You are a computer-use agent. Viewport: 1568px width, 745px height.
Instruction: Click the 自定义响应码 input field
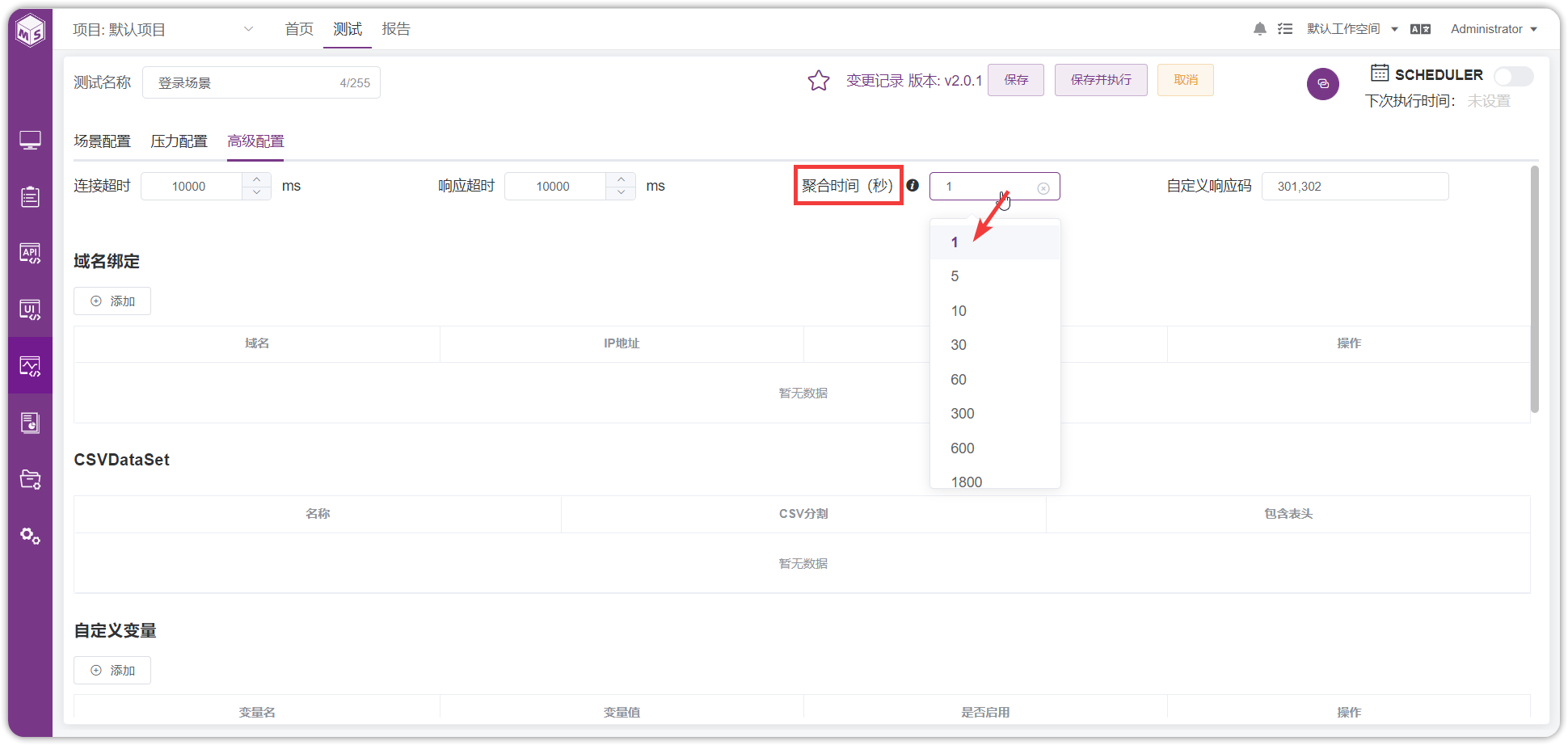point(1355,186)
